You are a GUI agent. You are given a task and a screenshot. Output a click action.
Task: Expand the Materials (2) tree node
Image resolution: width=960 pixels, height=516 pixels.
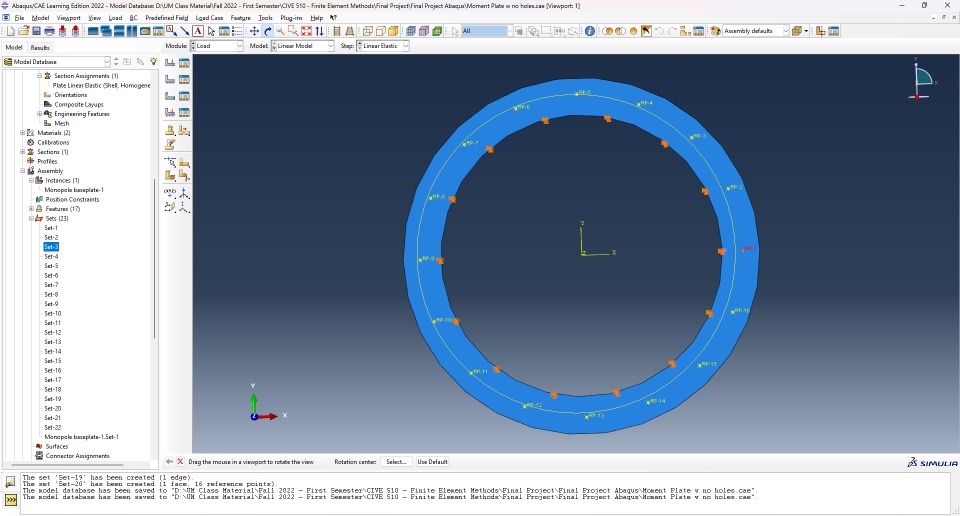click(23, 133)
